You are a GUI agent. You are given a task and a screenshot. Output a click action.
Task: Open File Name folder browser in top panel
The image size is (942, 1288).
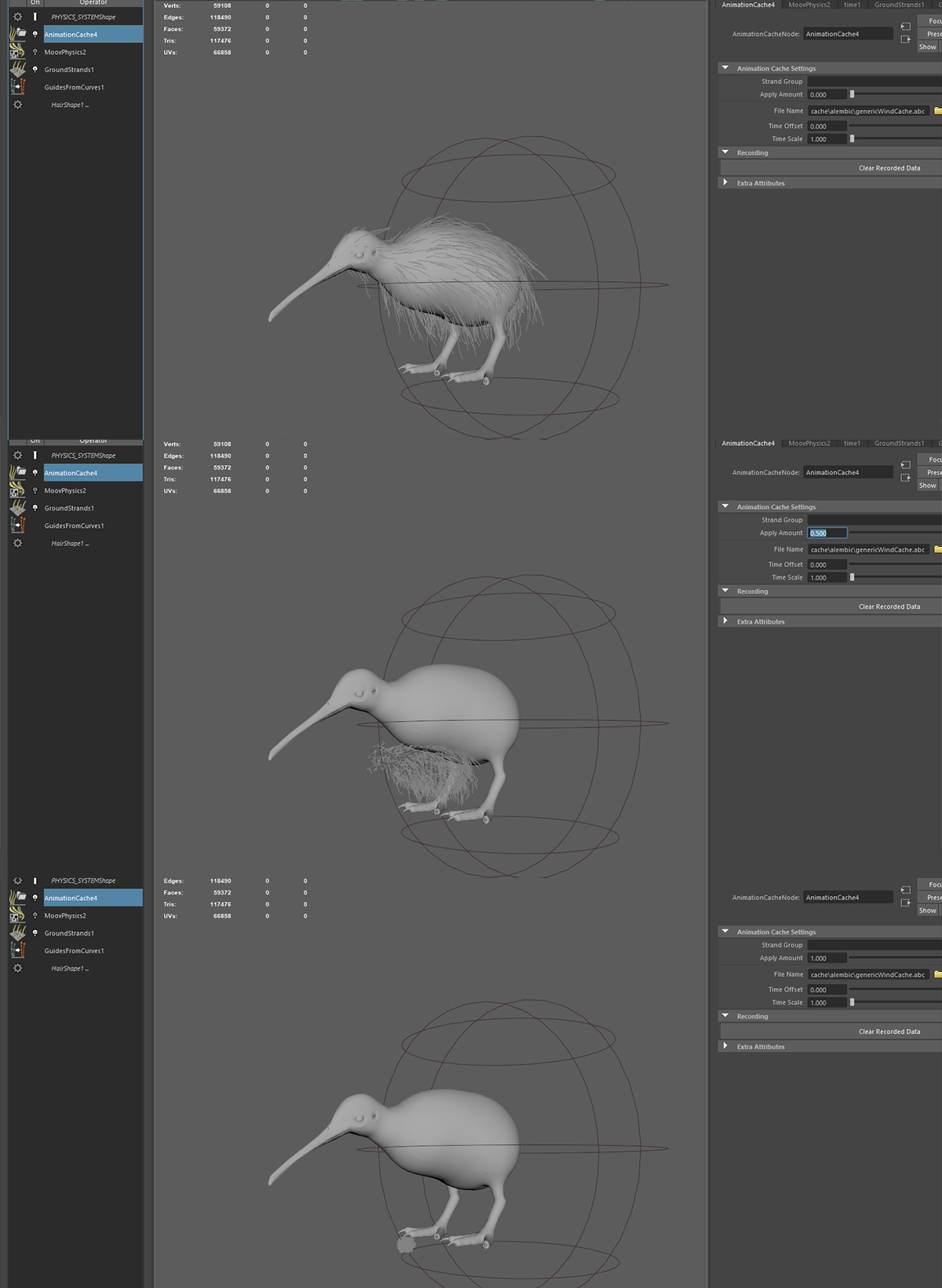click(937, 111)
